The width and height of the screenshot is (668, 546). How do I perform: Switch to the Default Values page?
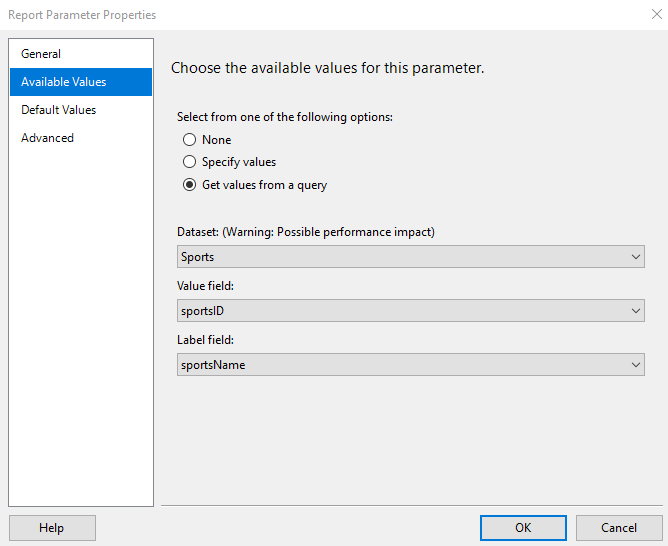pos(58,110)
